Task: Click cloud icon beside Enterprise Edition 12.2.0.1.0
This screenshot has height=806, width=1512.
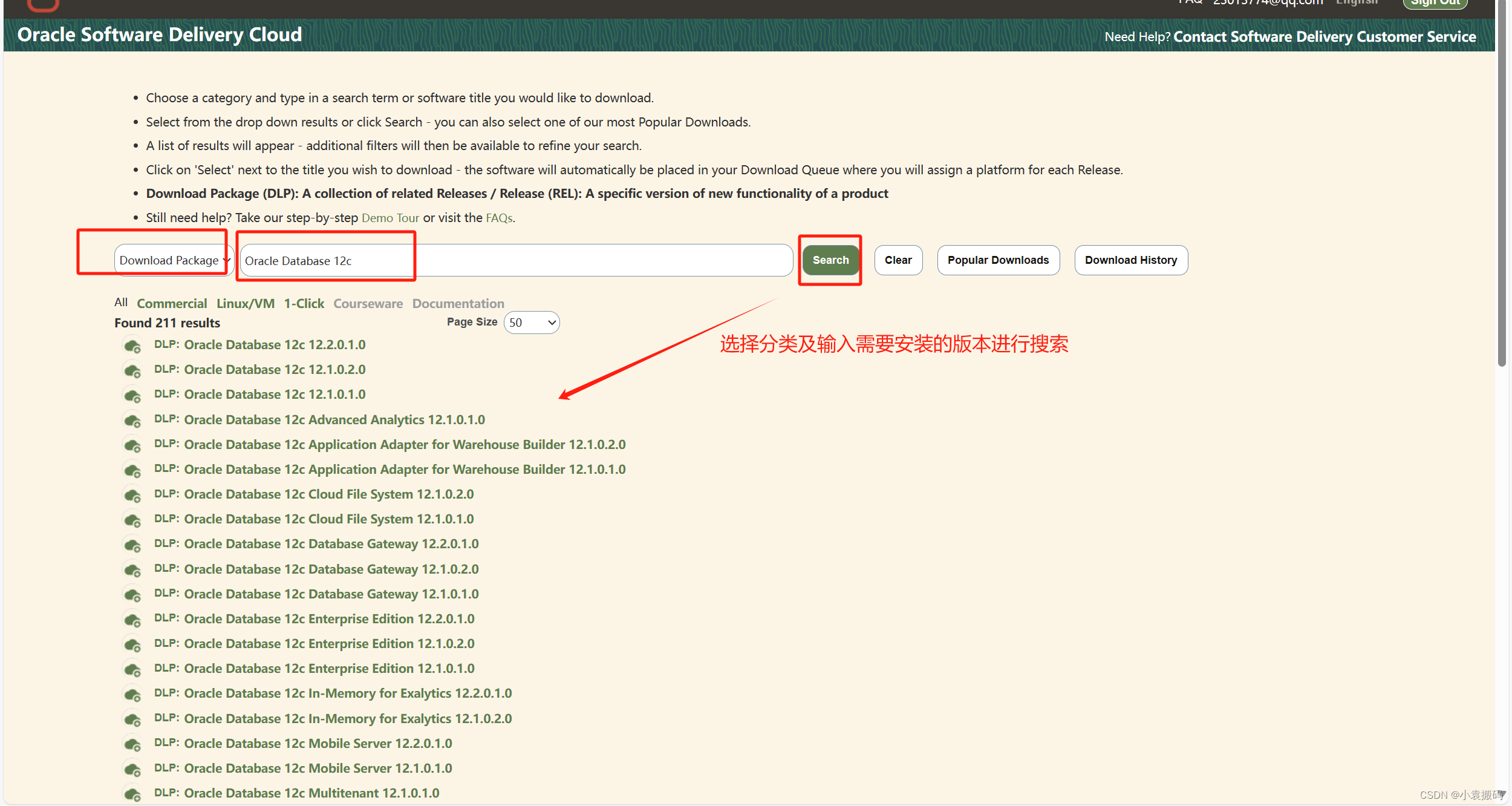Action: [132, 620]
